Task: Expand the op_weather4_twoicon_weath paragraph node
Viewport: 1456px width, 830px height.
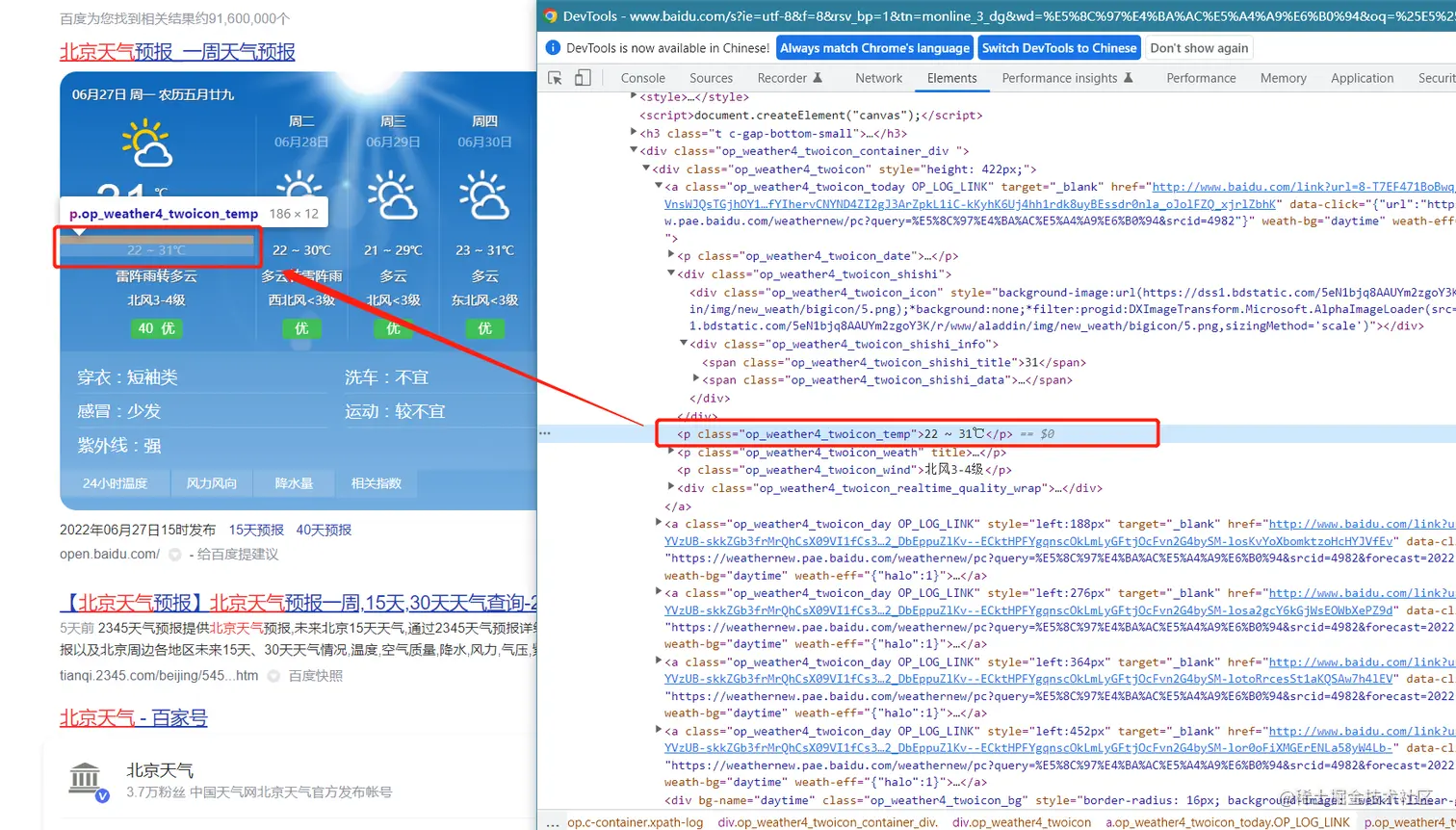Action: click(672, 452)
